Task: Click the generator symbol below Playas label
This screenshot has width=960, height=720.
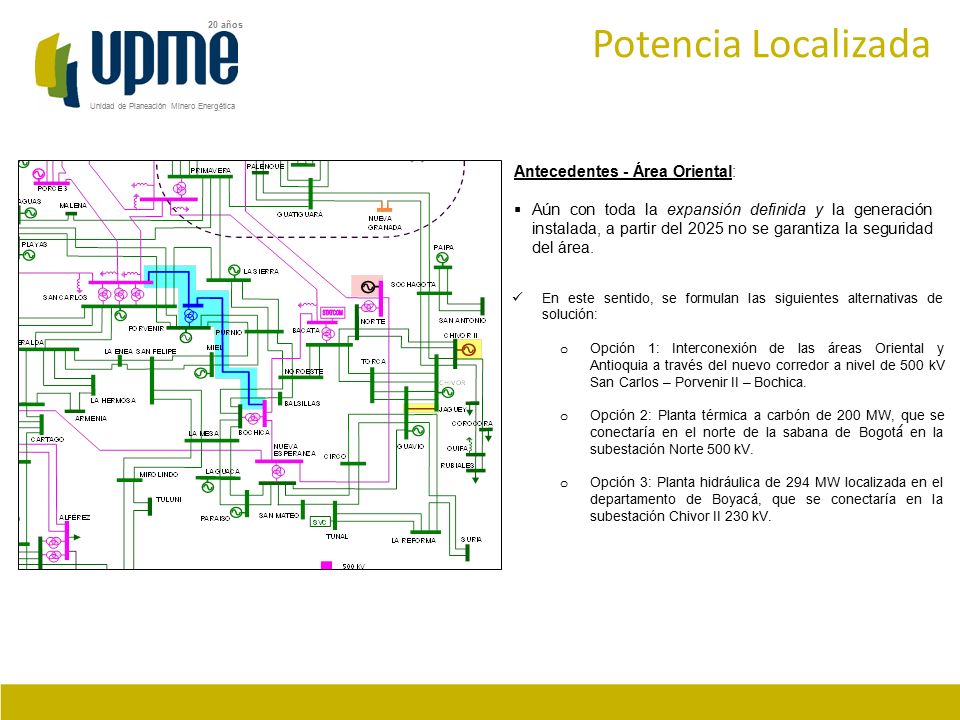Action: [29, 255]
